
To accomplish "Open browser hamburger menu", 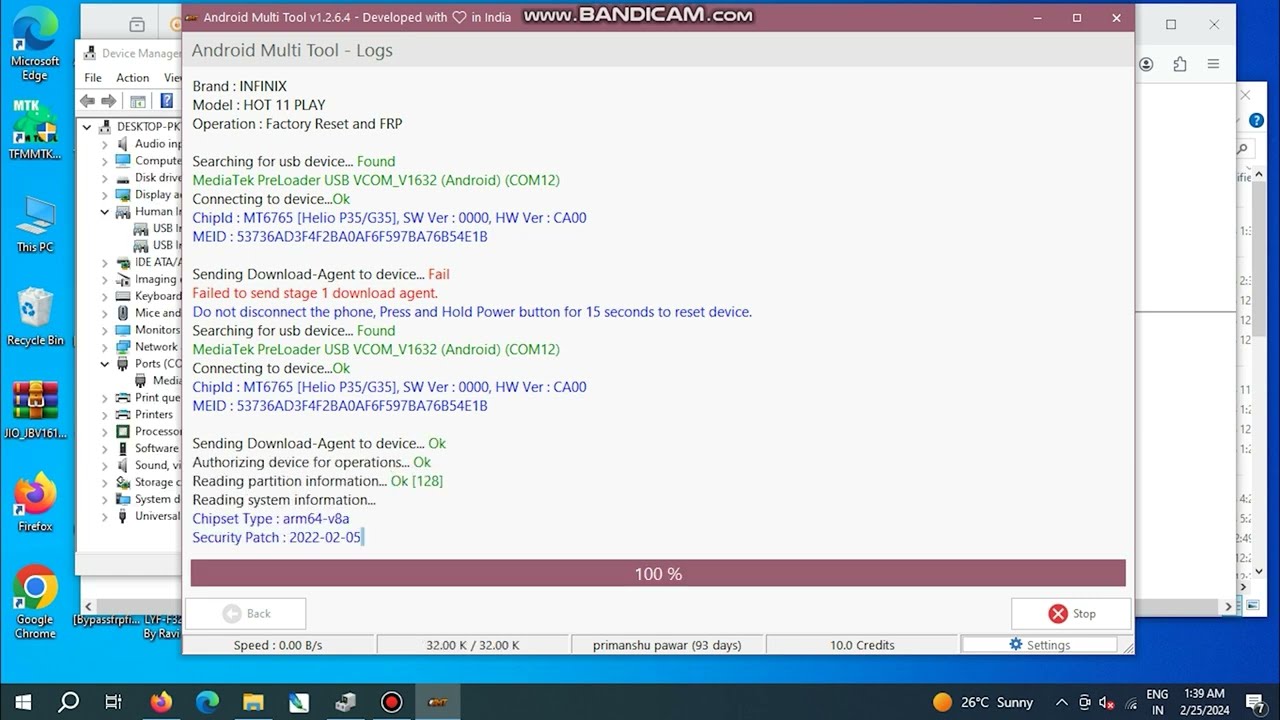I will tap(1213, 64).
